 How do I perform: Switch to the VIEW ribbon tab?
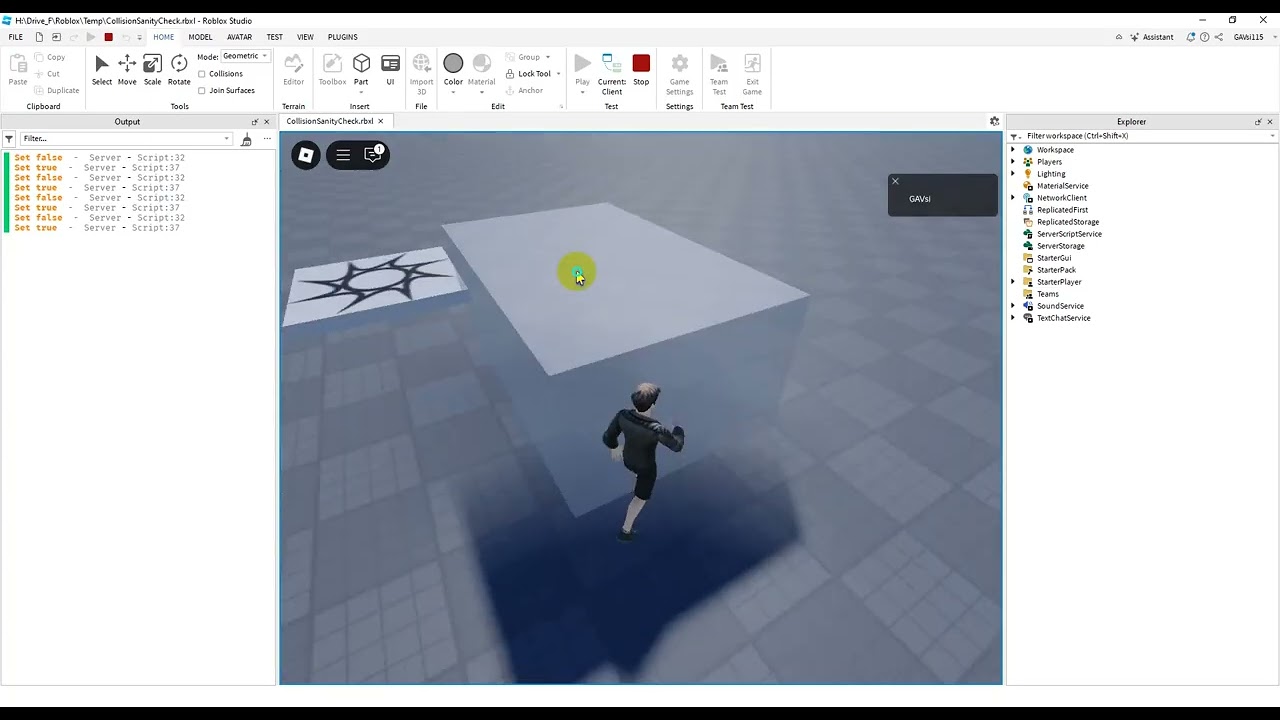305,37
